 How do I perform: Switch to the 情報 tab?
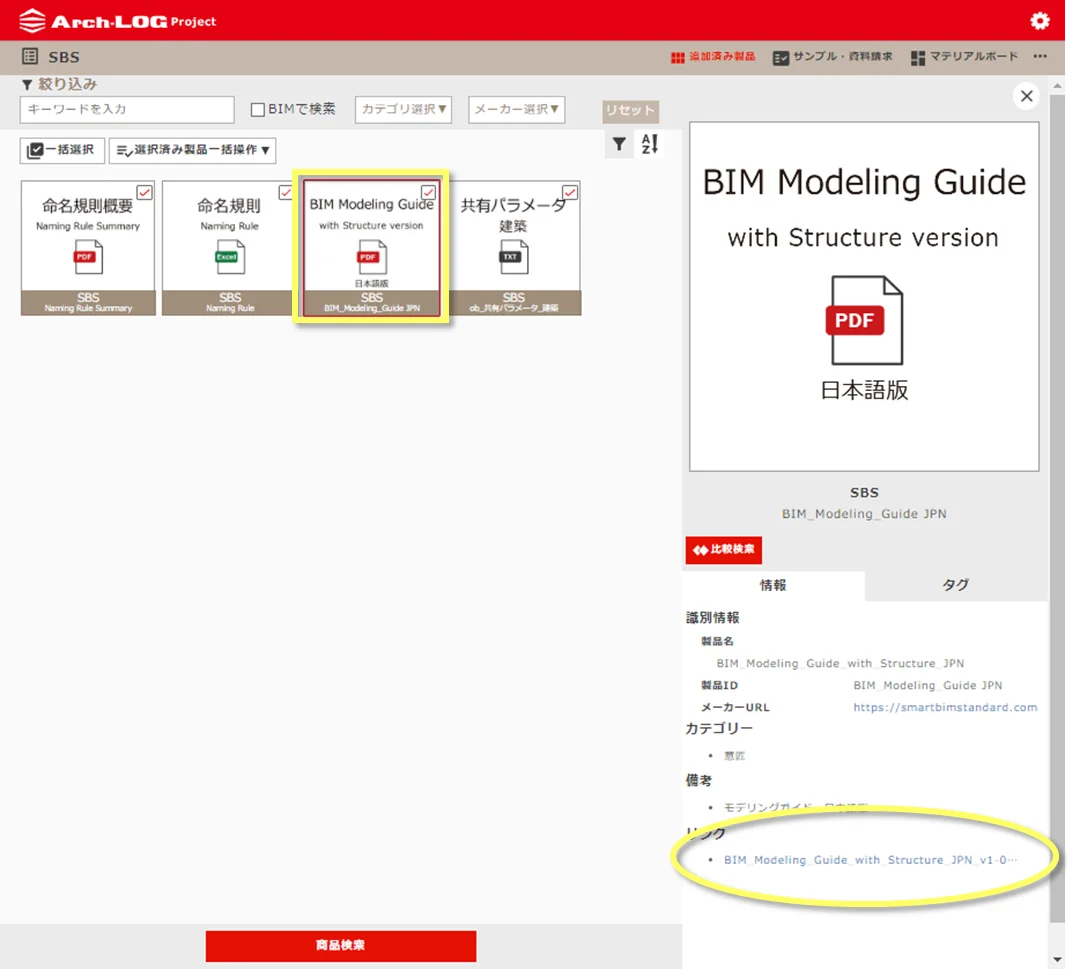tap(773, 585)
